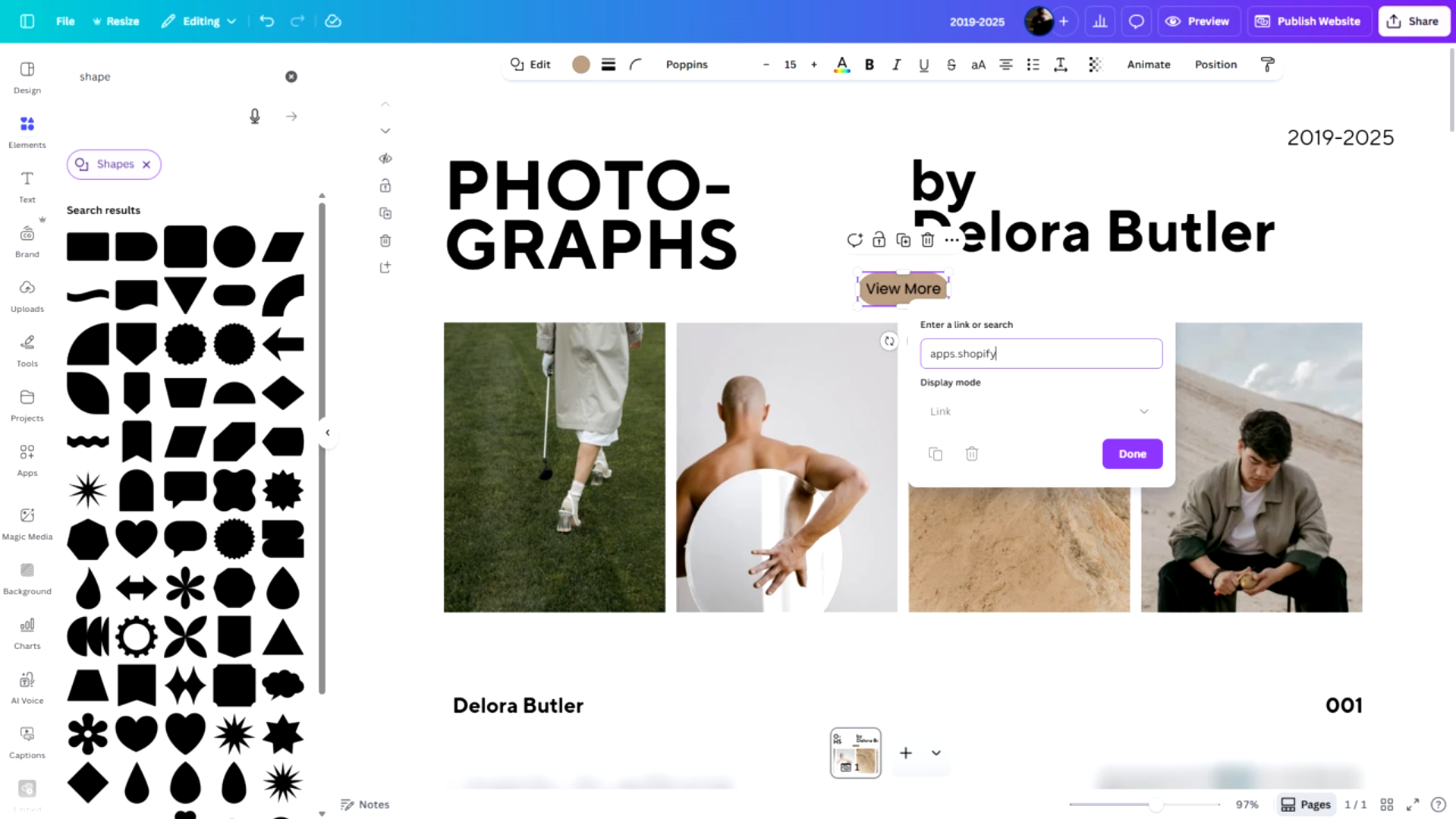
Task: Click the Done button in link popup
Action: 1132,454
